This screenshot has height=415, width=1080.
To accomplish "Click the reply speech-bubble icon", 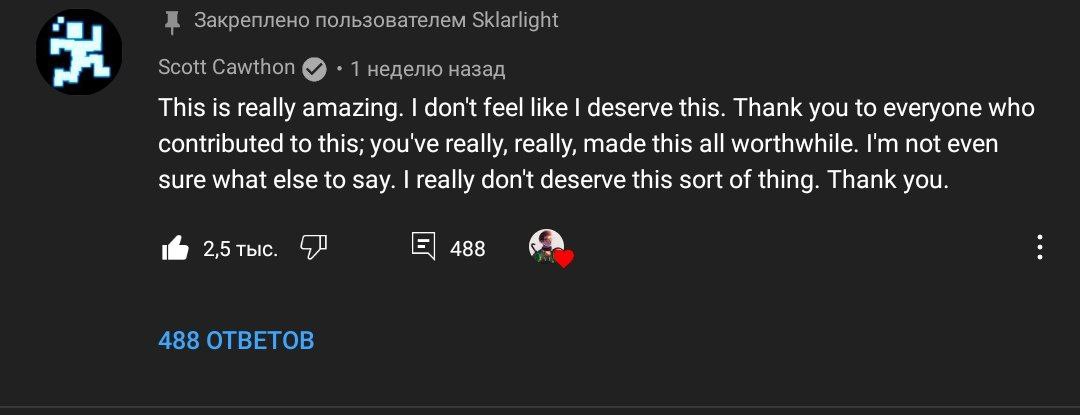I will click(424, 246).
